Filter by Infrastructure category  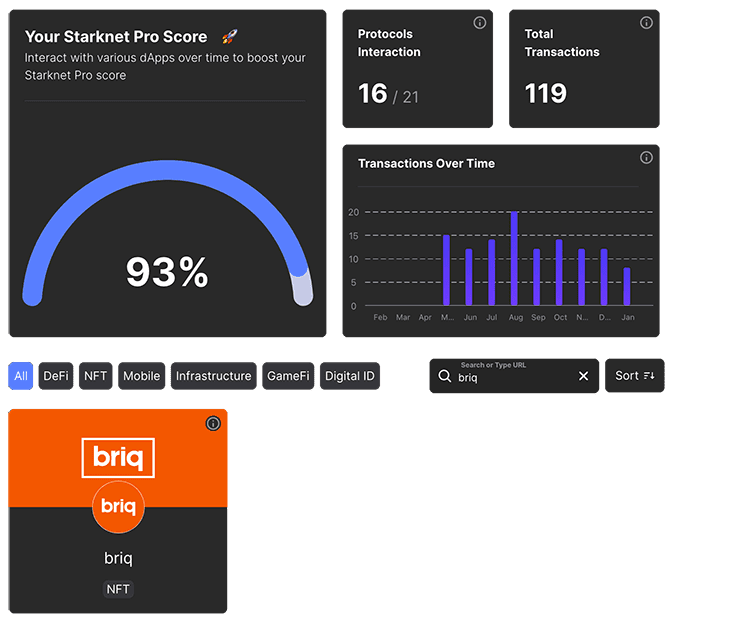coord(213,376)
